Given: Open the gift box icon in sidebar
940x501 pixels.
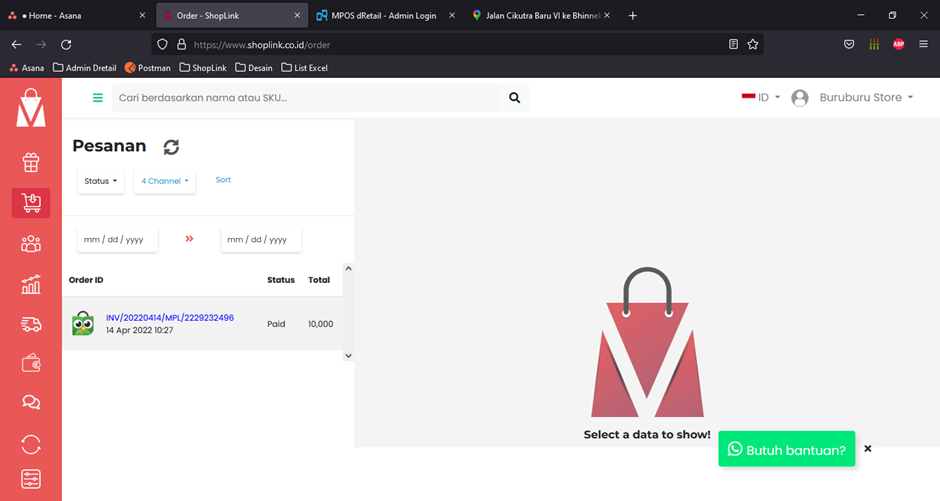Looking at the screenshot, I should pyautogui.click(x=31, y=162).
